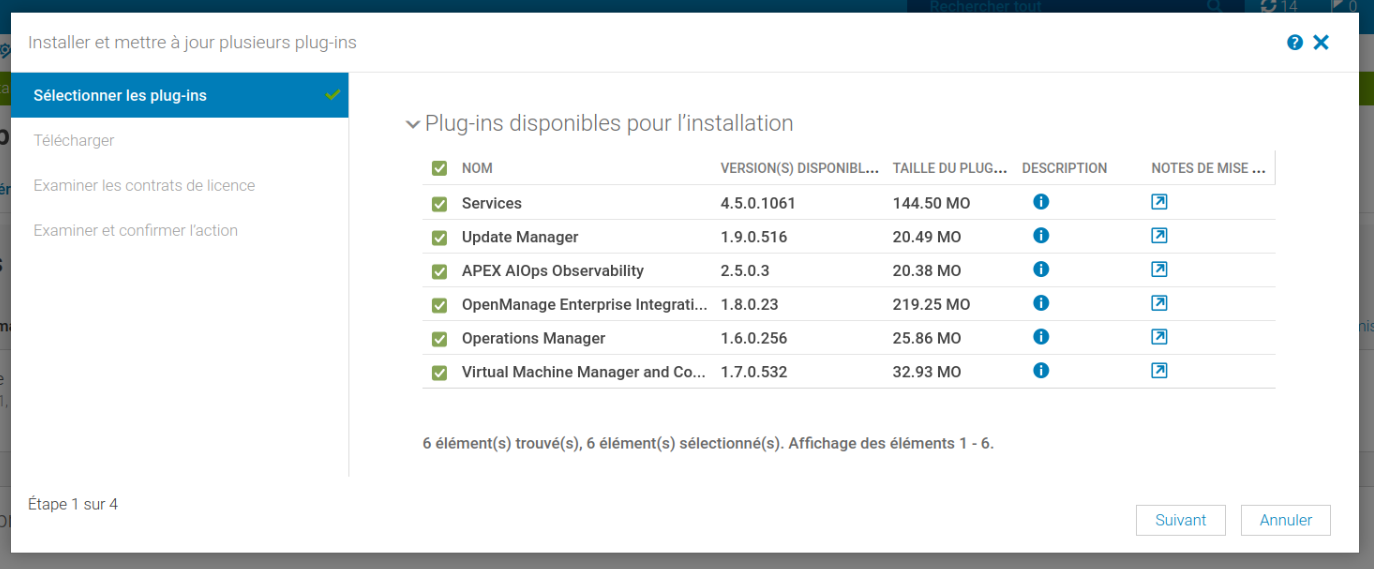The image size is (1374, 569).
Task: Click size 20.49 MO cell
Action: 927,237
